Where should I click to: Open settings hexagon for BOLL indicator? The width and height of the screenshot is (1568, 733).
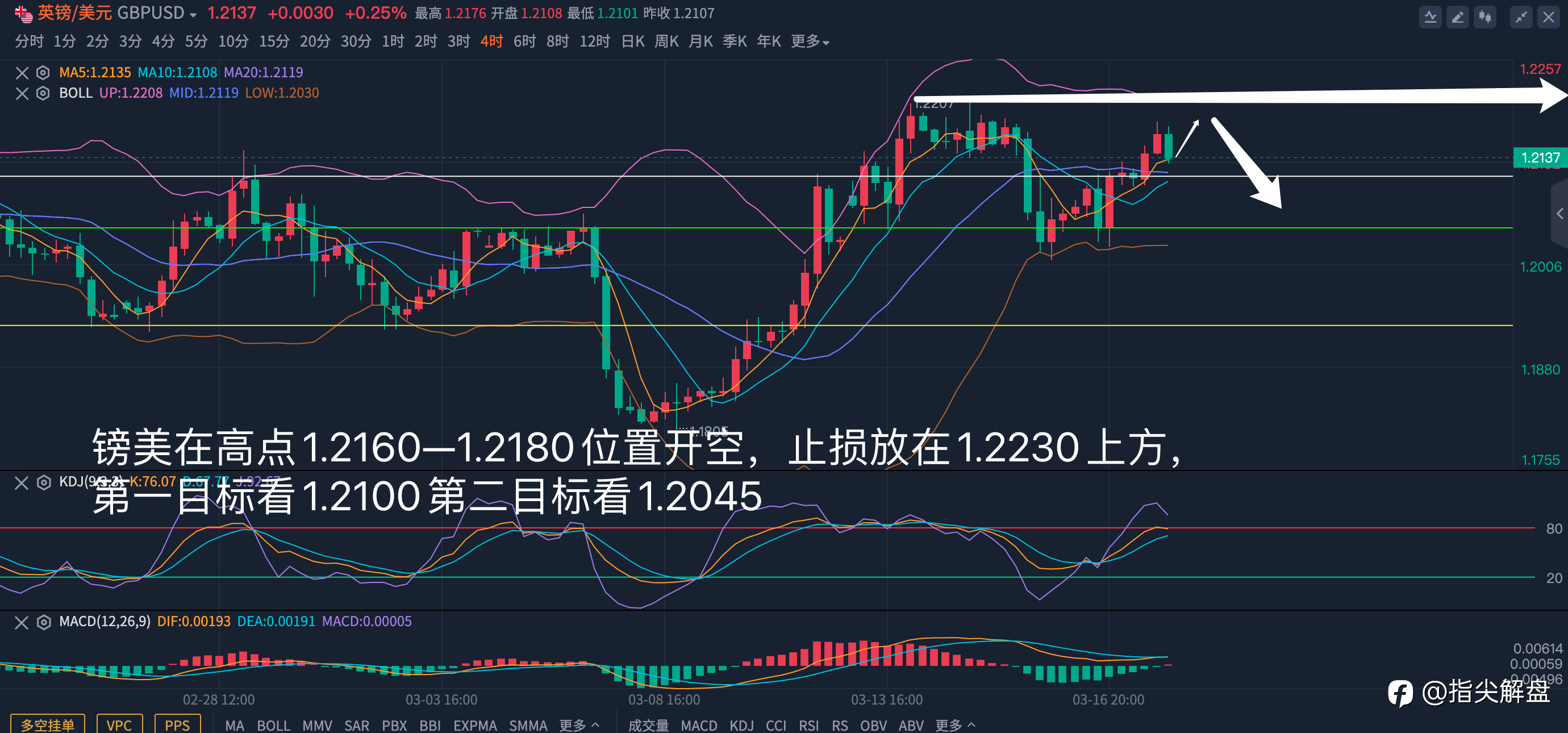pyautogui.click(x=43, y=93)
